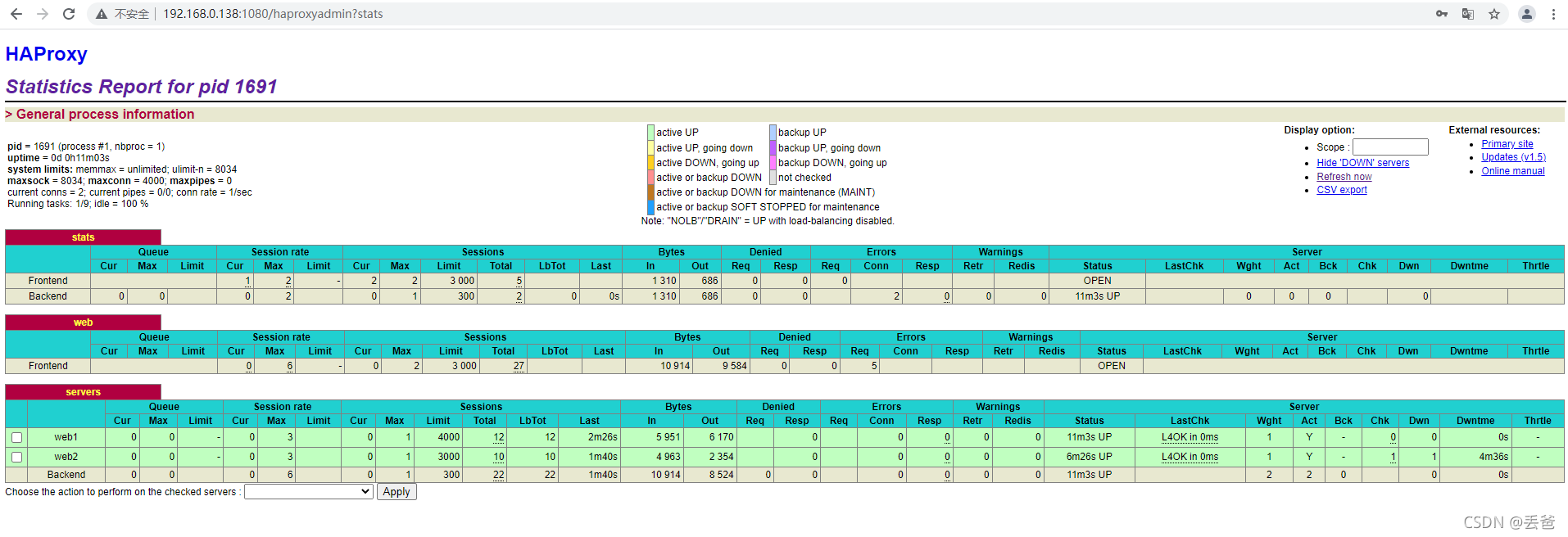The width and height of the screenshot is (1568, 537).
Task: Click the HAProxy title link
Action: 47,54
